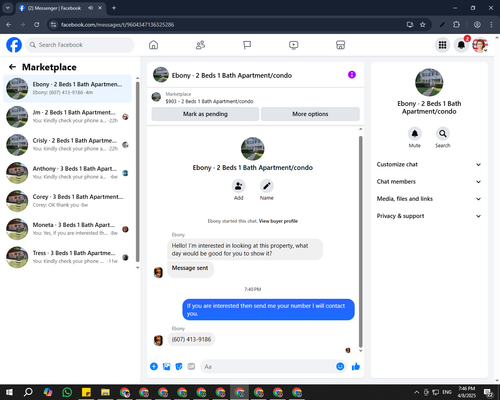Viewport: 500px width, 400px height.
Task: Send a thumbs-up like
Action: point(356,367)
